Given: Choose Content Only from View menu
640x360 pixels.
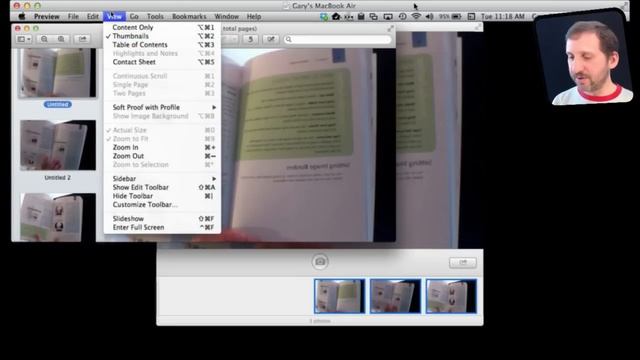Looking at the screenshot, I should click(162, 27).
